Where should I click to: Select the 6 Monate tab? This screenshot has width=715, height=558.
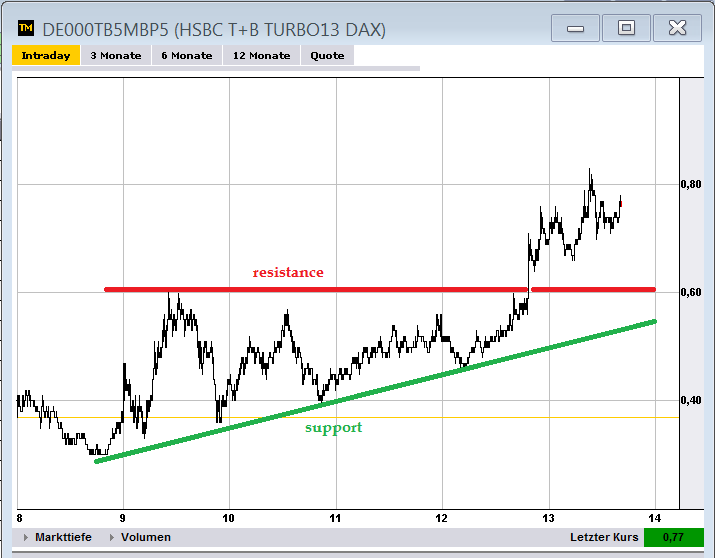[187, 55]
